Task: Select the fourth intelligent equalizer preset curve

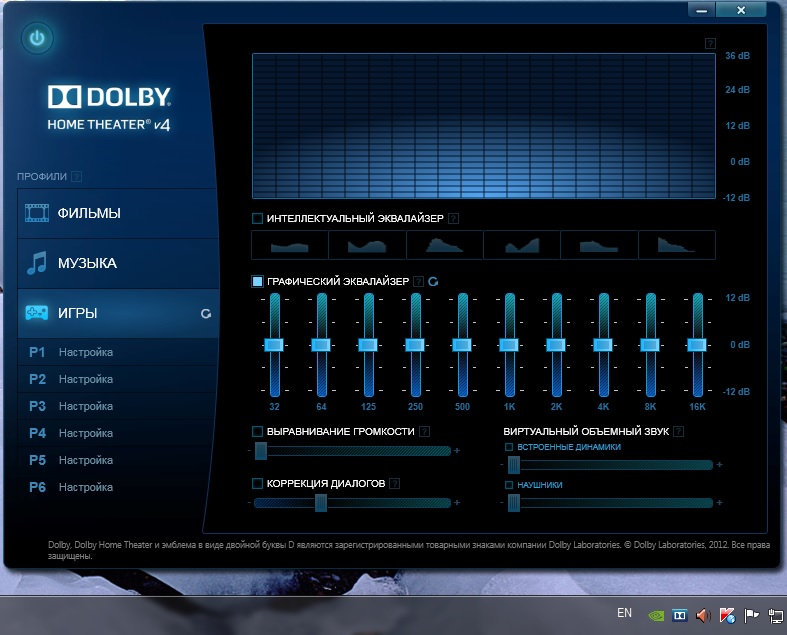Action: pyautogui.click(x=521, y=245)
